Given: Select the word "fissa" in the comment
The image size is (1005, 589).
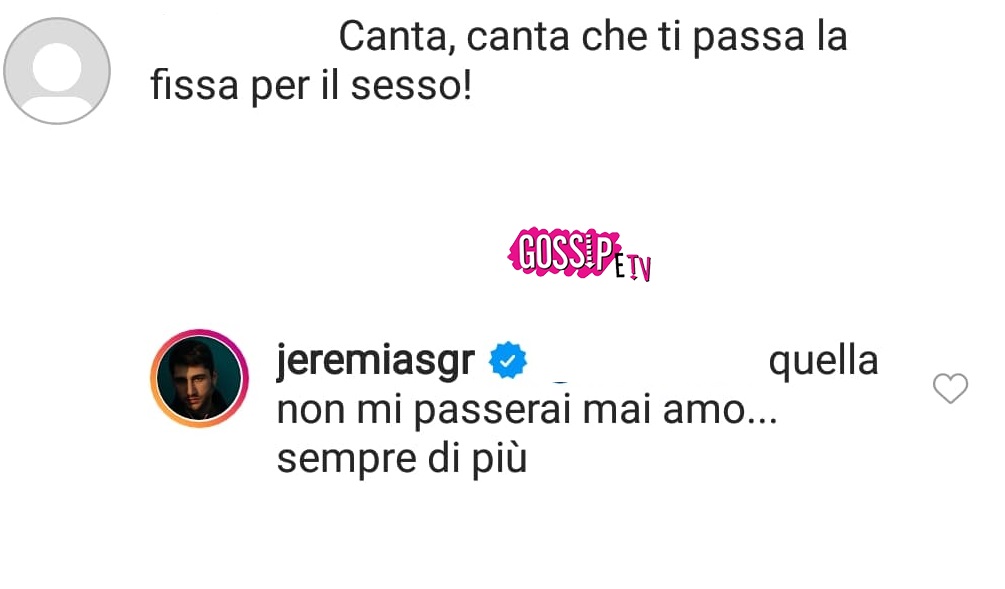Looking at the screenshot, I should click(194, 85).
